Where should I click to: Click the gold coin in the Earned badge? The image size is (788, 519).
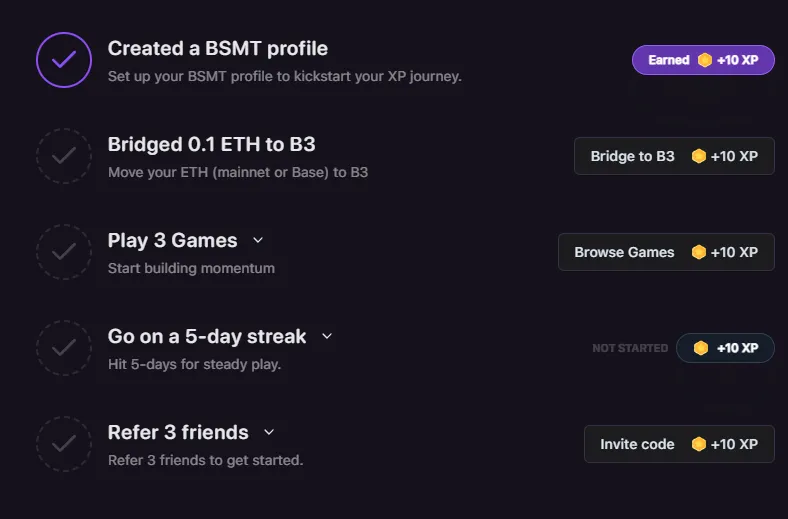705,60
